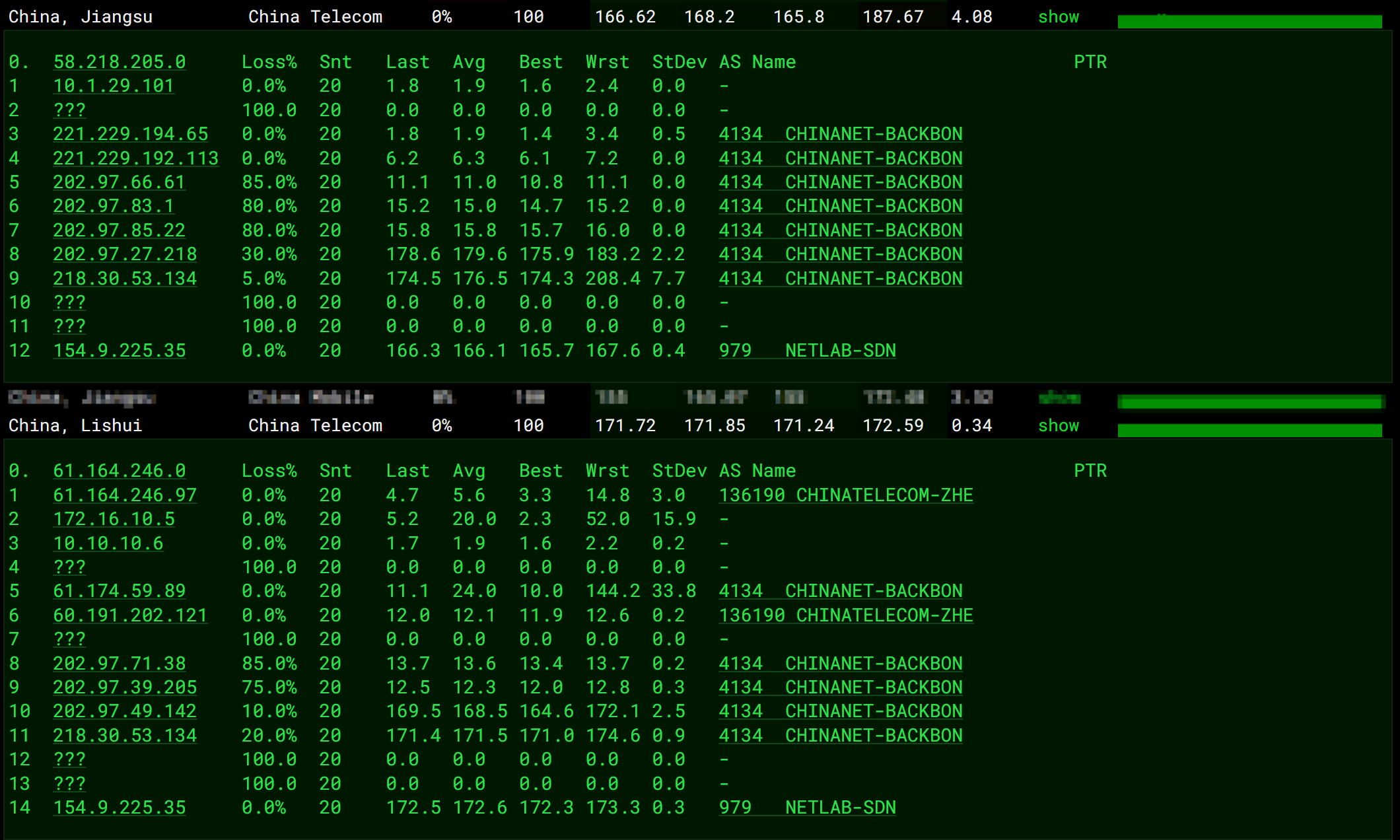Image resolution: width=1400 pixels, height=840 pixels.
Task: Open IP link 202.97.39.205
Action: (x=125, y=687)
